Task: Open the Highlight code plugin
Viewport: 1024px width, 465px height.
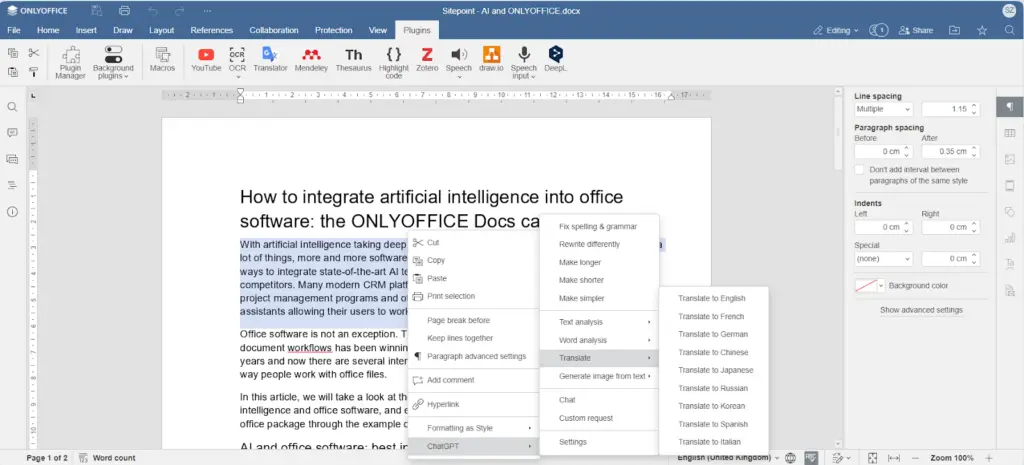Action: tap(394, 58)
